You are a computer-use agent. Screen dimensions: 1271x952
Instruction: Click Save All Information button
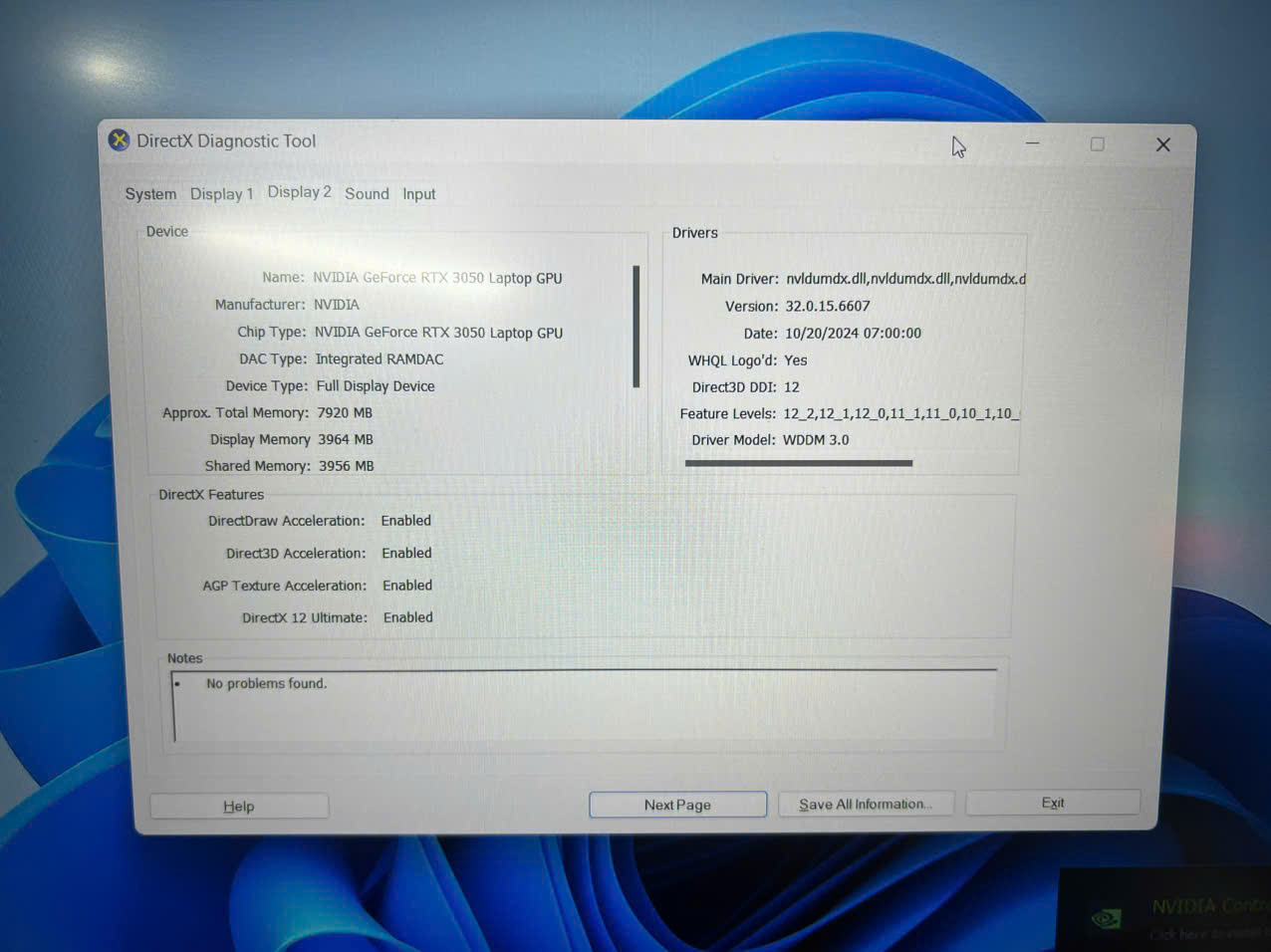pos(865,804)
